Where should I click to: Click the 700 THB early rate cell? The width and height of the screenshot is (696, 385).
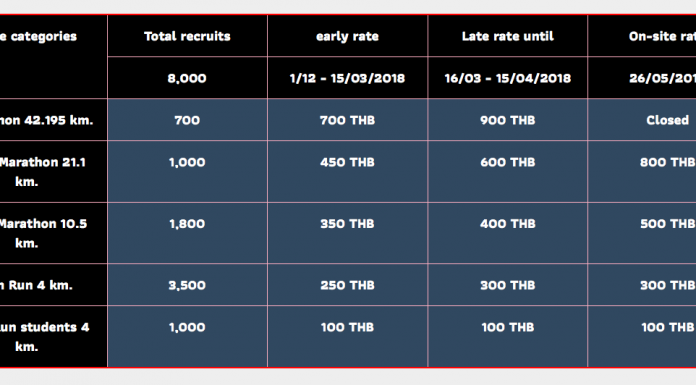click(348, 120)
